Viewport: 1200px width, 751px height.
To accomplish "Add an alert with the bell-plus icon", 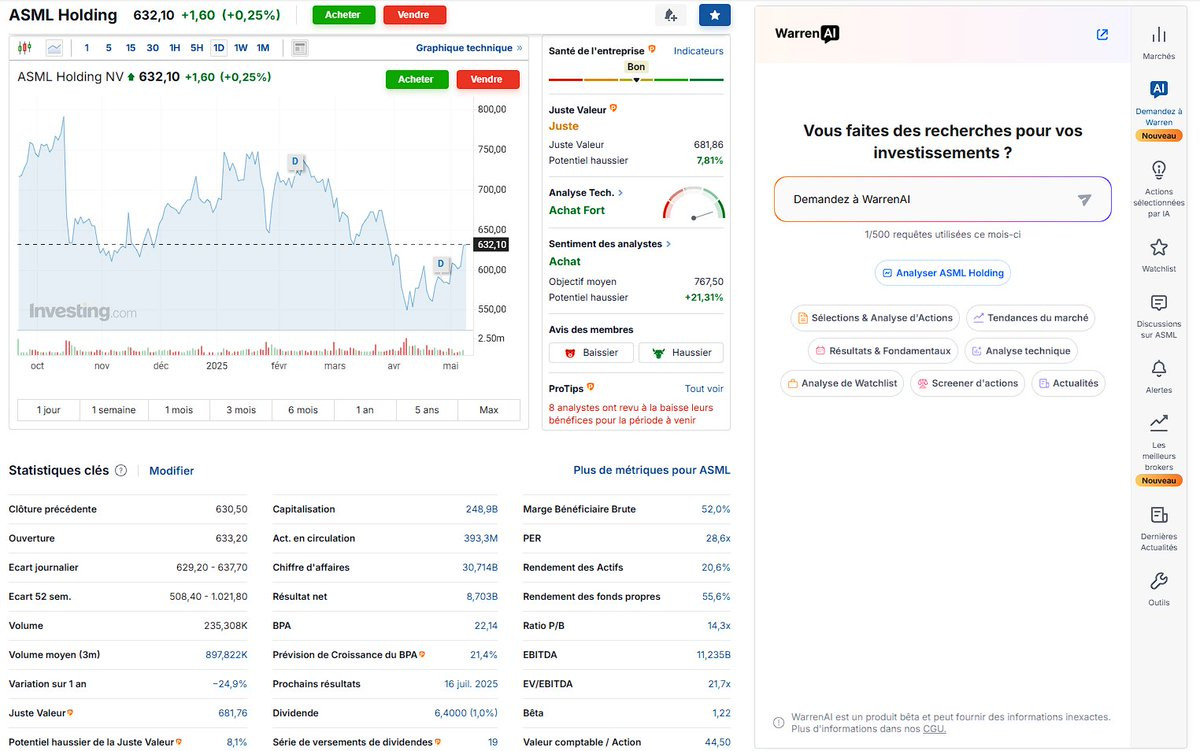I will coord(670,15).
